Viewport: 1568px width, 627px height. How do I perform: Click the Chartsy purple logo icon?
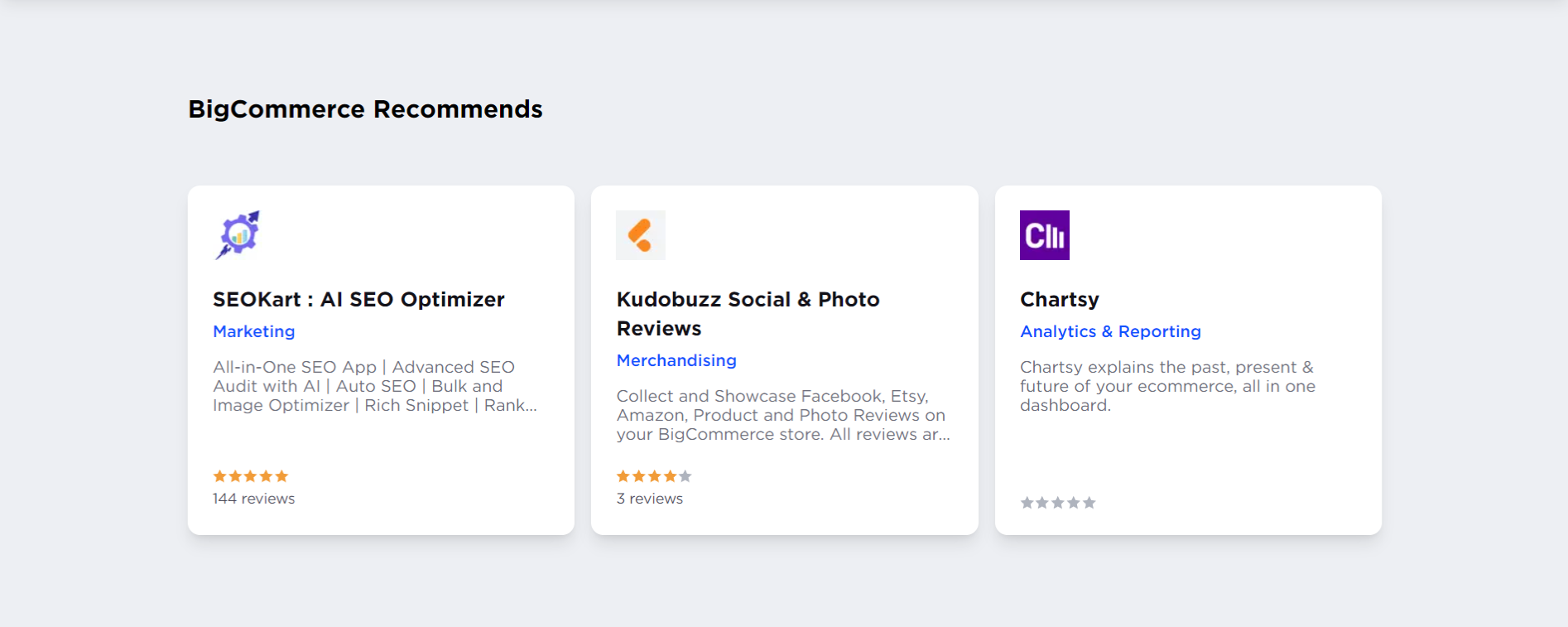tap(1045, 235)
